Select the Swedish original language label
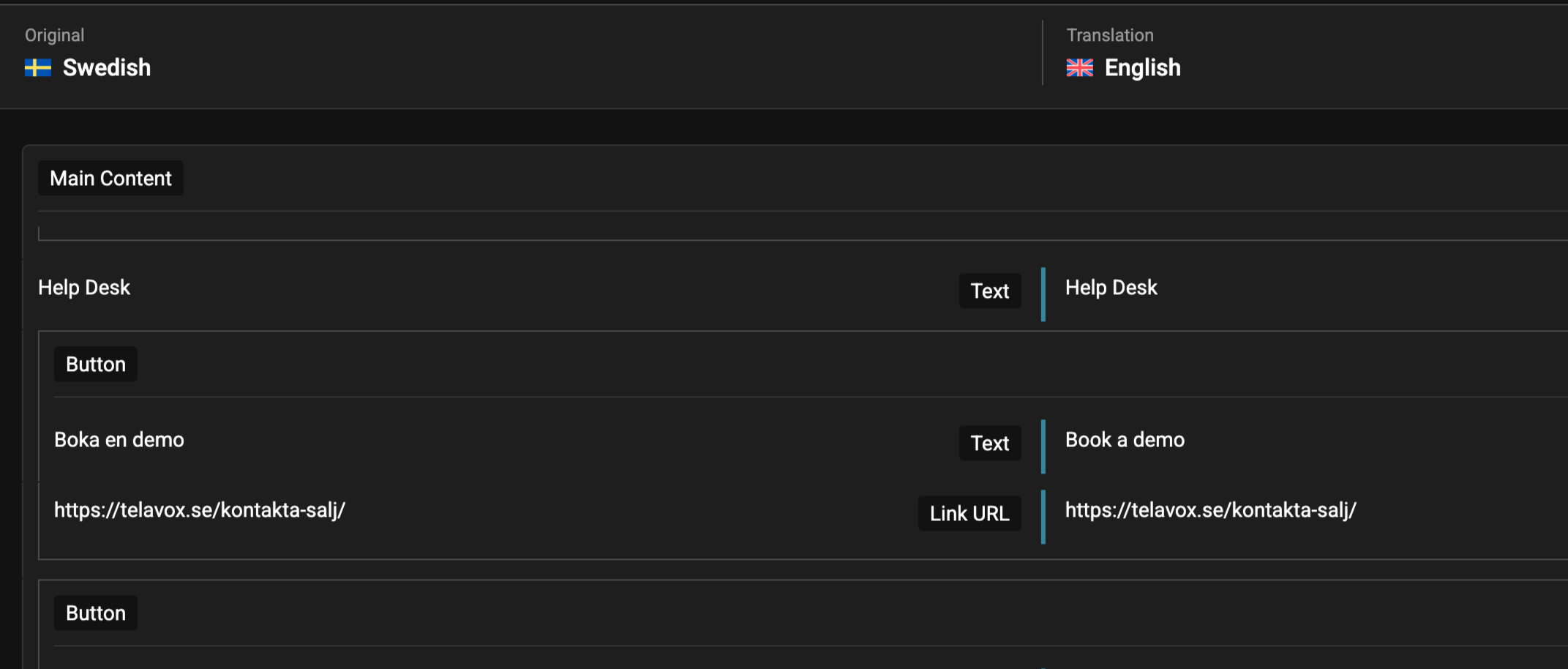 click(x=107, y=68)
